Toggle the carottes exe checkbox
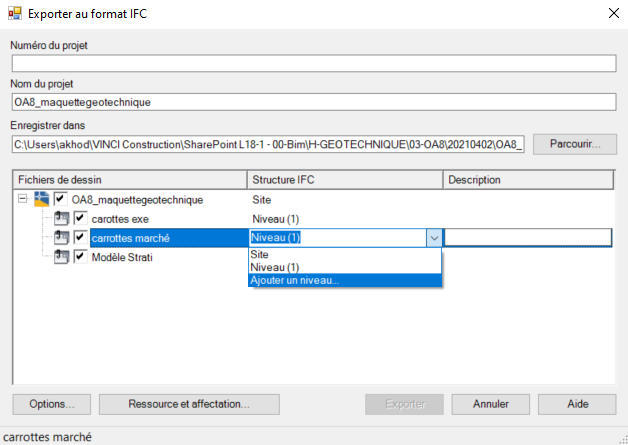Viewport: 628px width, 445px height. pos(81,218)
